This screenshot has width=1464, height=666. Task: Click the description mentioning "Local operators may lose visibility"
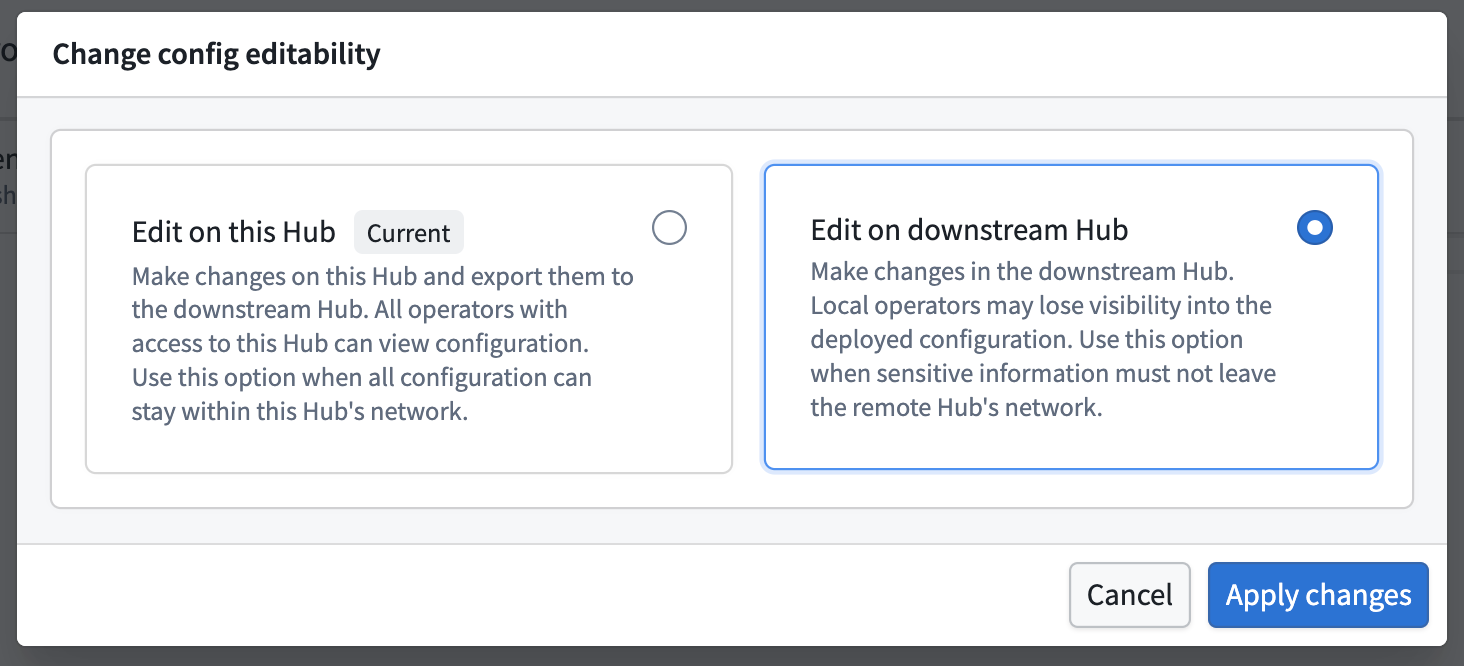point(1043,339)
